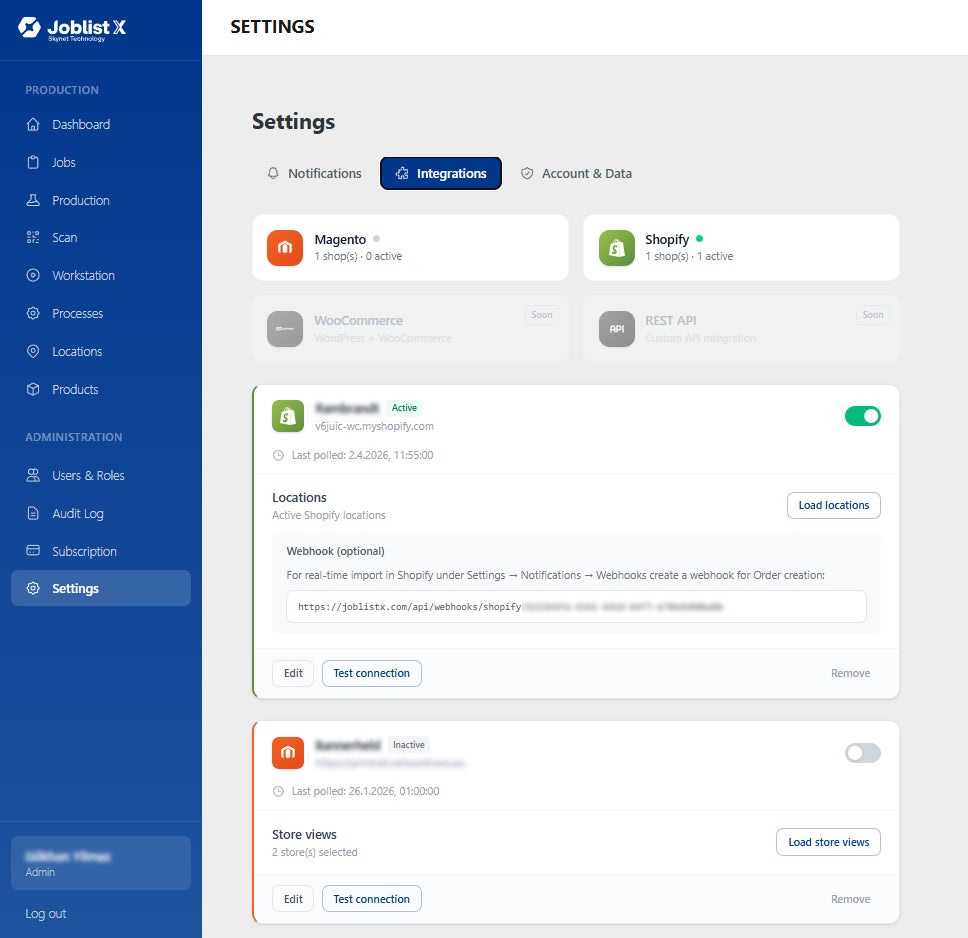968x938 pixels.
Task: Remove the Shopify shop integration
Action: point(850,673)
